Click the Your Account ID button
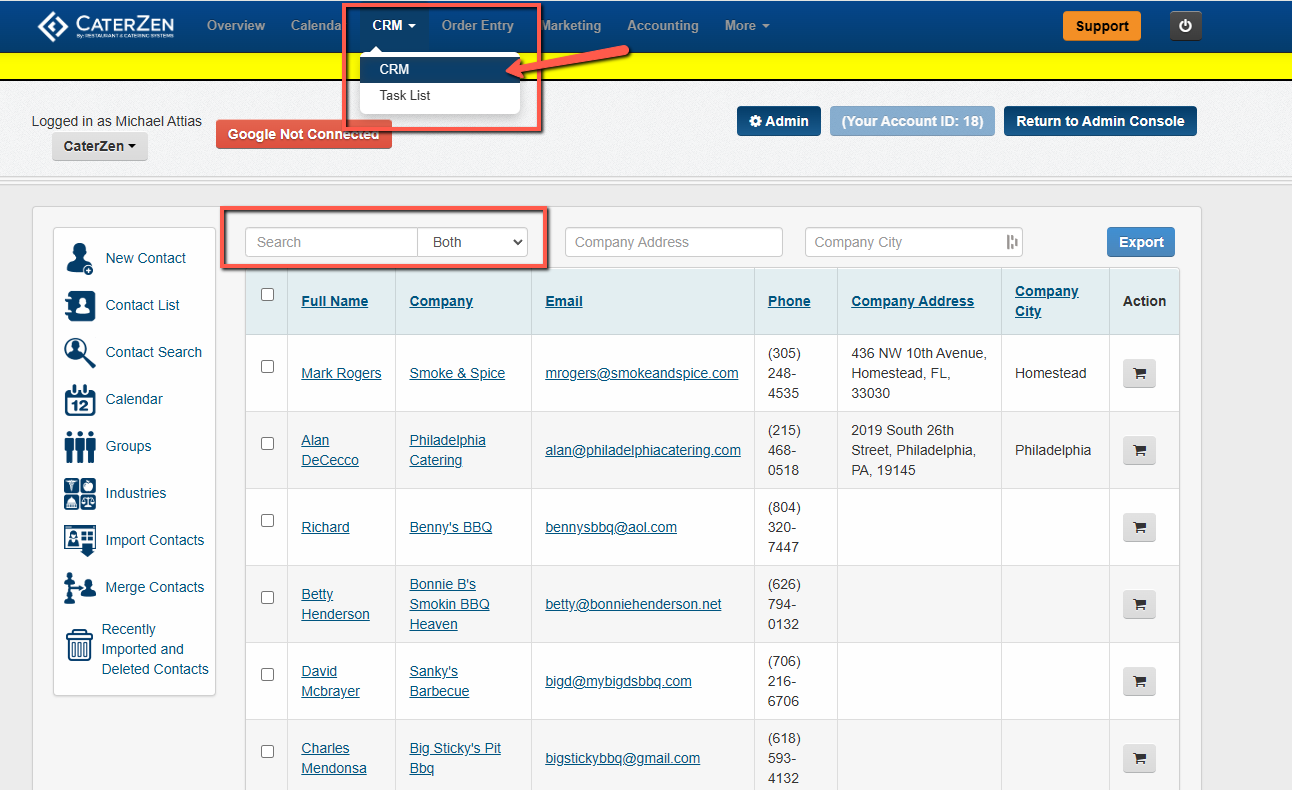This screenshot has width=1292, height=790. [x=912, y=121]
